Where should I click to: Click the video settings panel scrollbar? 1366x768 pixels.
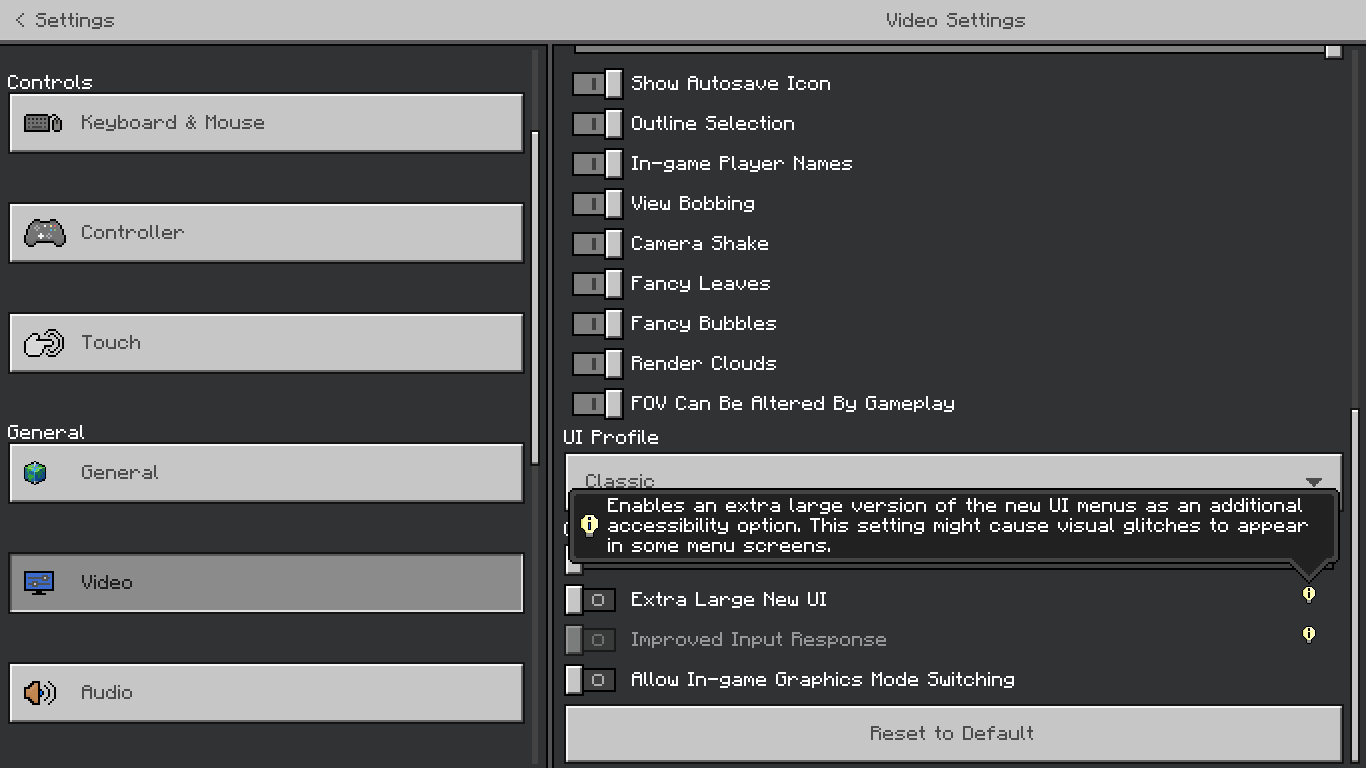[x=1355, y=560]
